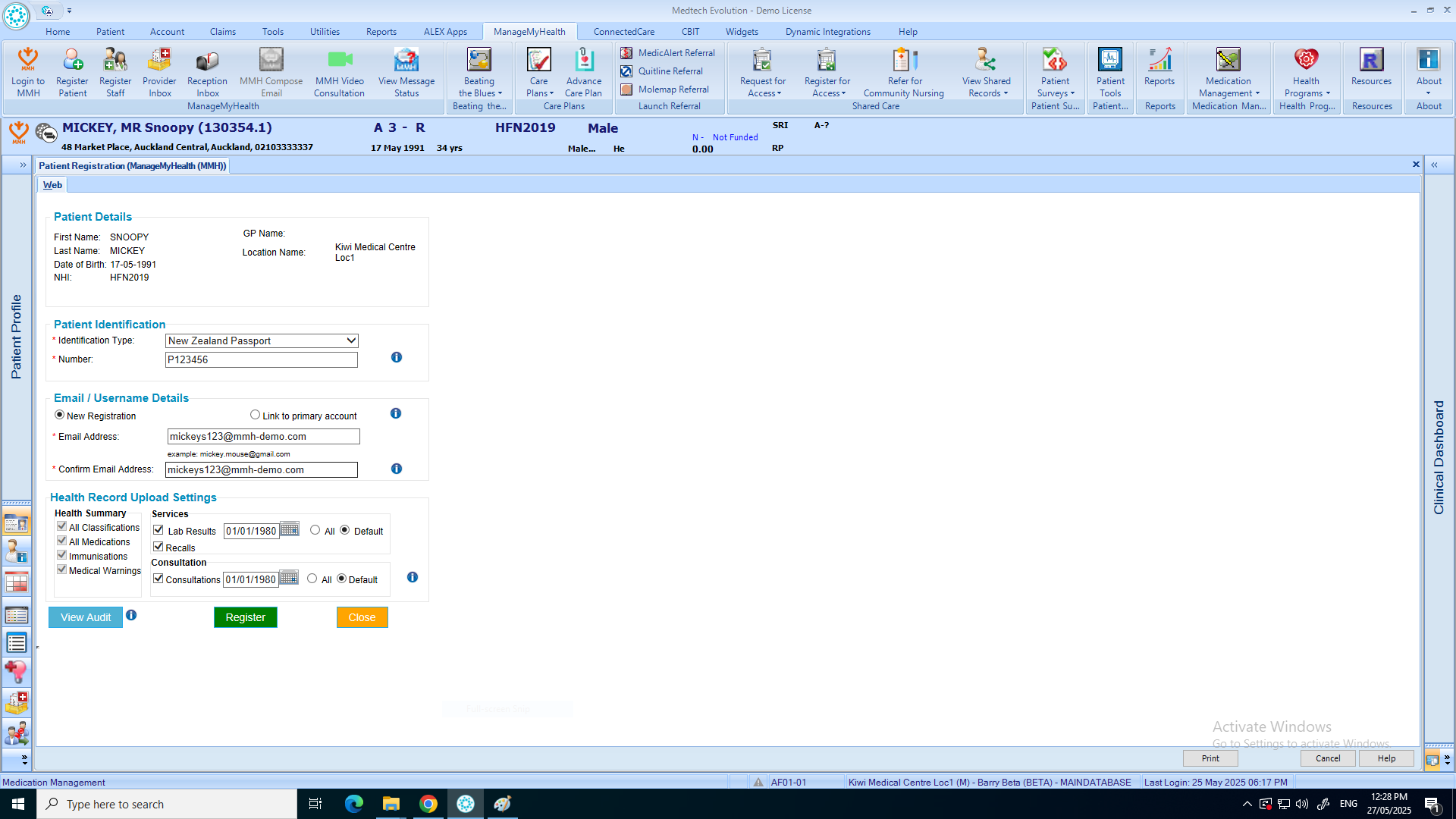Open the Reports menu tab
Image resolution: width=1456 pixels, height=819 pixels.
[x=381, y=32]
